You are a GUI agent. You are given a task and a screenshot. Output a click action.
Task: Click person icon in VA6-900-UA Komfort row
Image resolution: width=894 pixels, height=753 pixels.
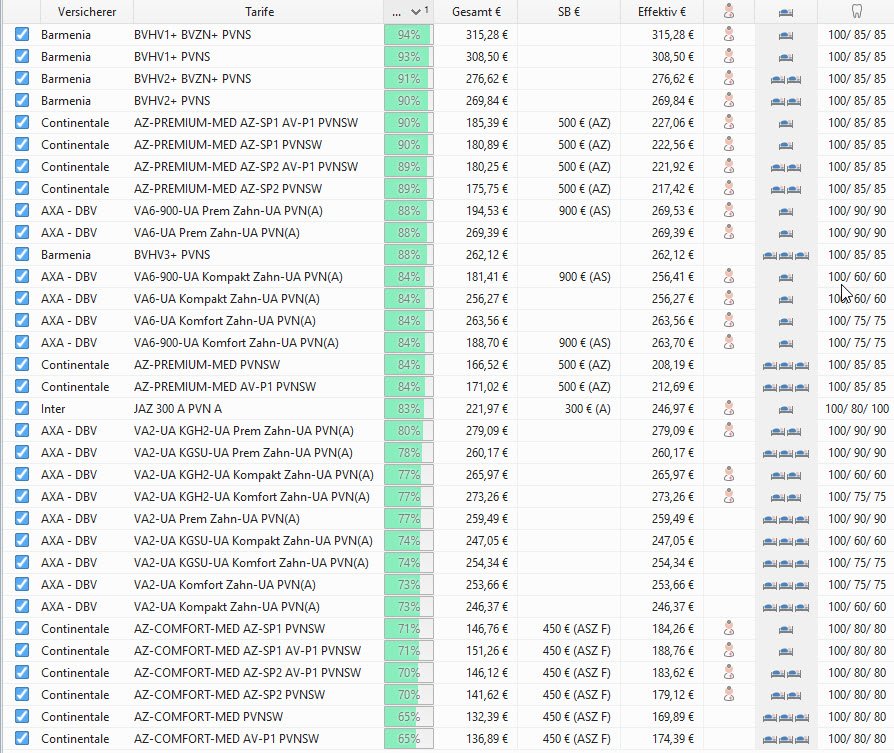[729, 342]
